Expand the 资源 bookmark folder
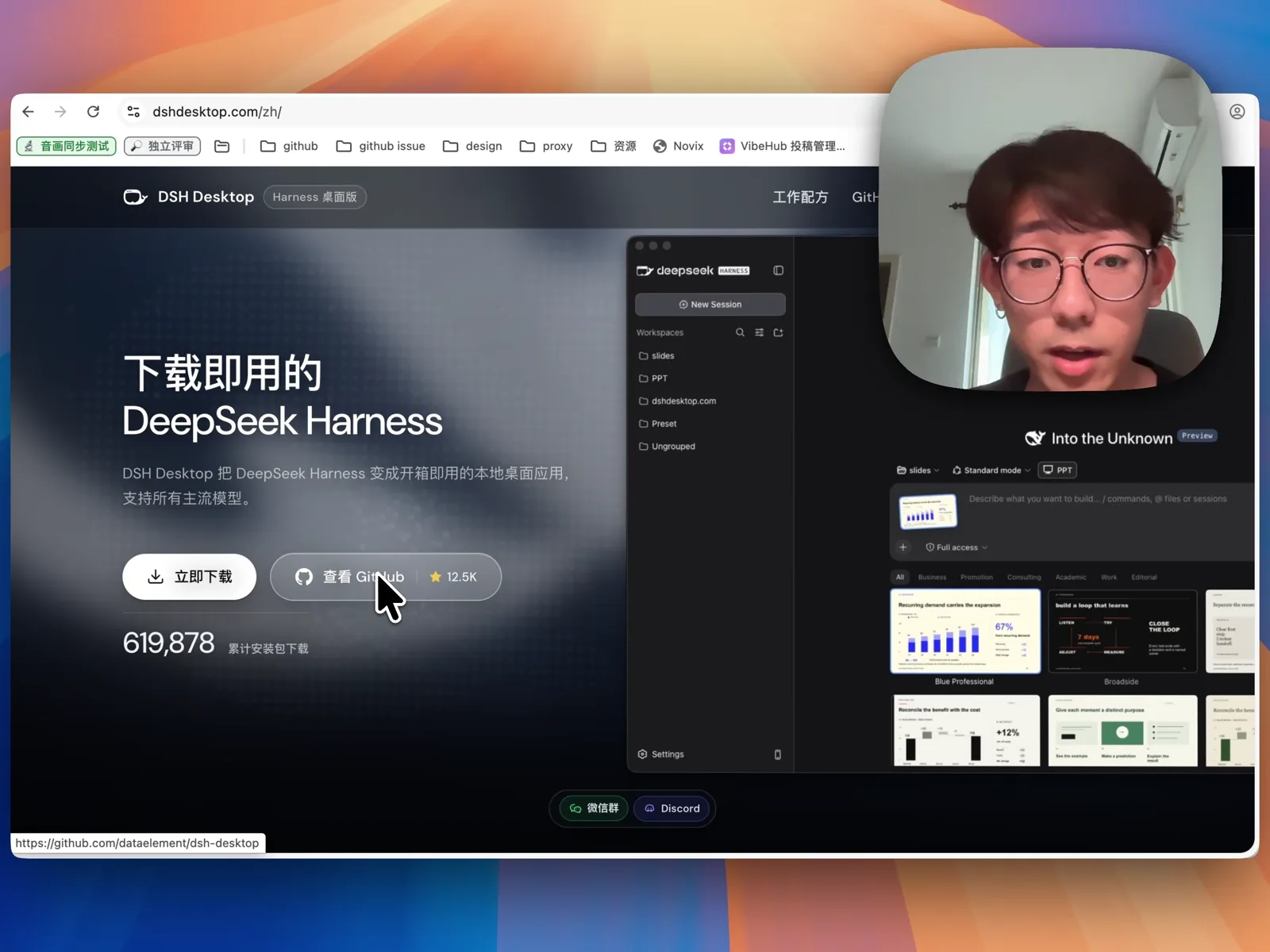The height and width of the screenshot is (952, 1270). (614, 146)
